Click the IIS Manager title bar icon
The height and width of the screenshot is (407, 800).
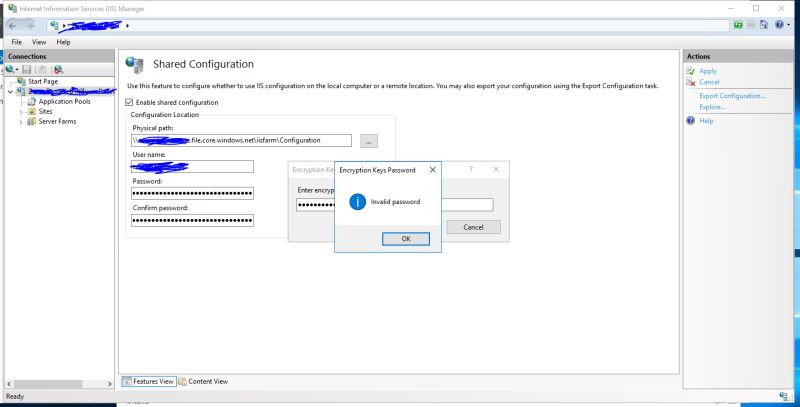pyautogui.click(x=12, y=8)
